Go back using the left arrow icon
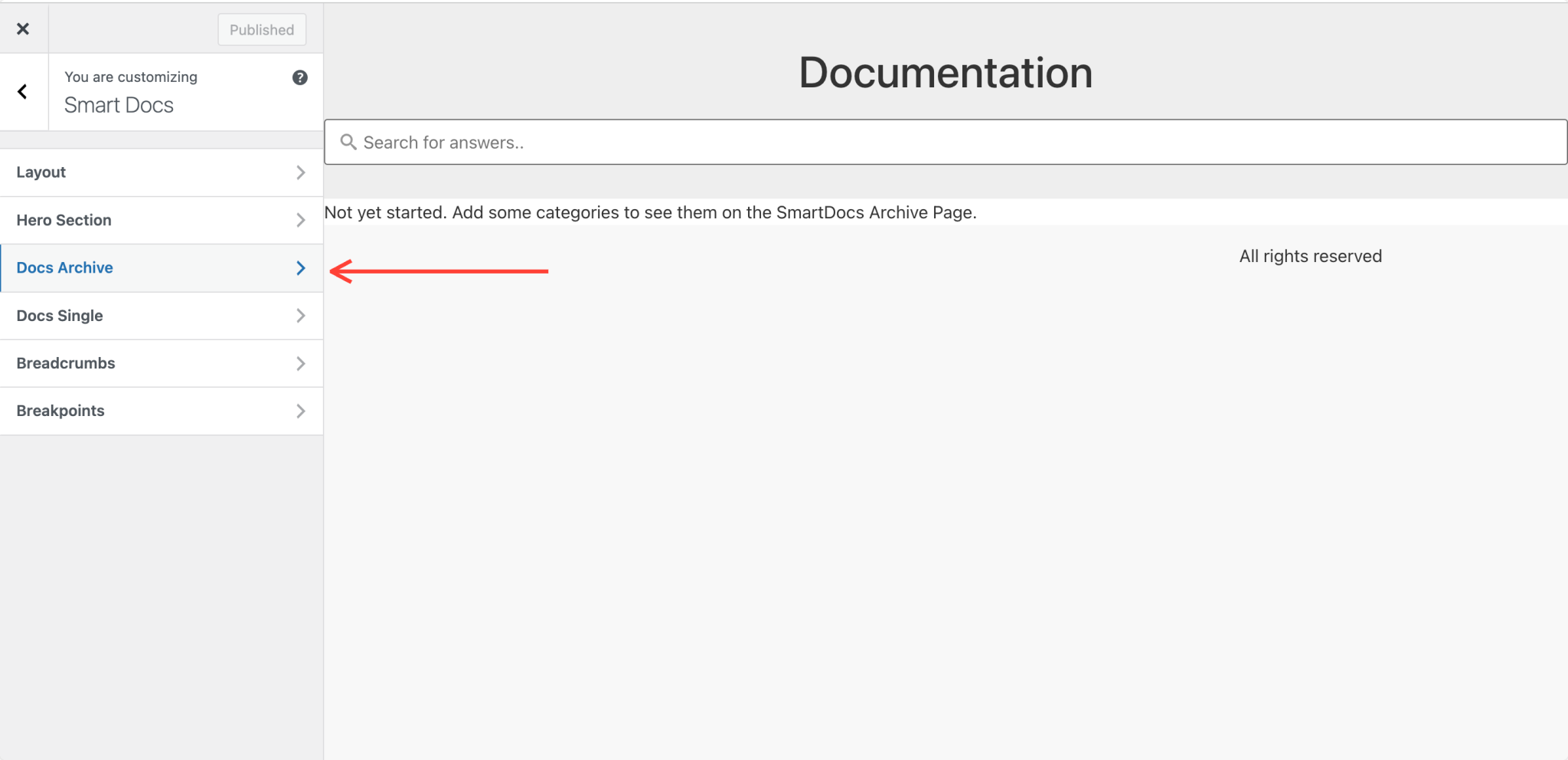This screenshot has height=760, width=1568. click(x=23, y=92)
